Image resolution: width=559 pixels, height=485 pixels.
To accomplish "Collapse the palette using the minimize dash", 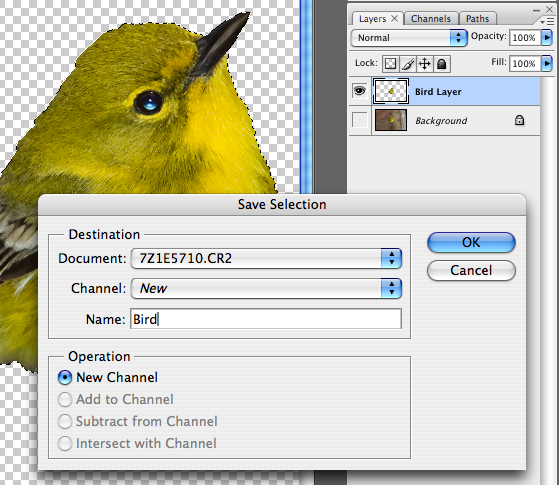I will (537, 10).
